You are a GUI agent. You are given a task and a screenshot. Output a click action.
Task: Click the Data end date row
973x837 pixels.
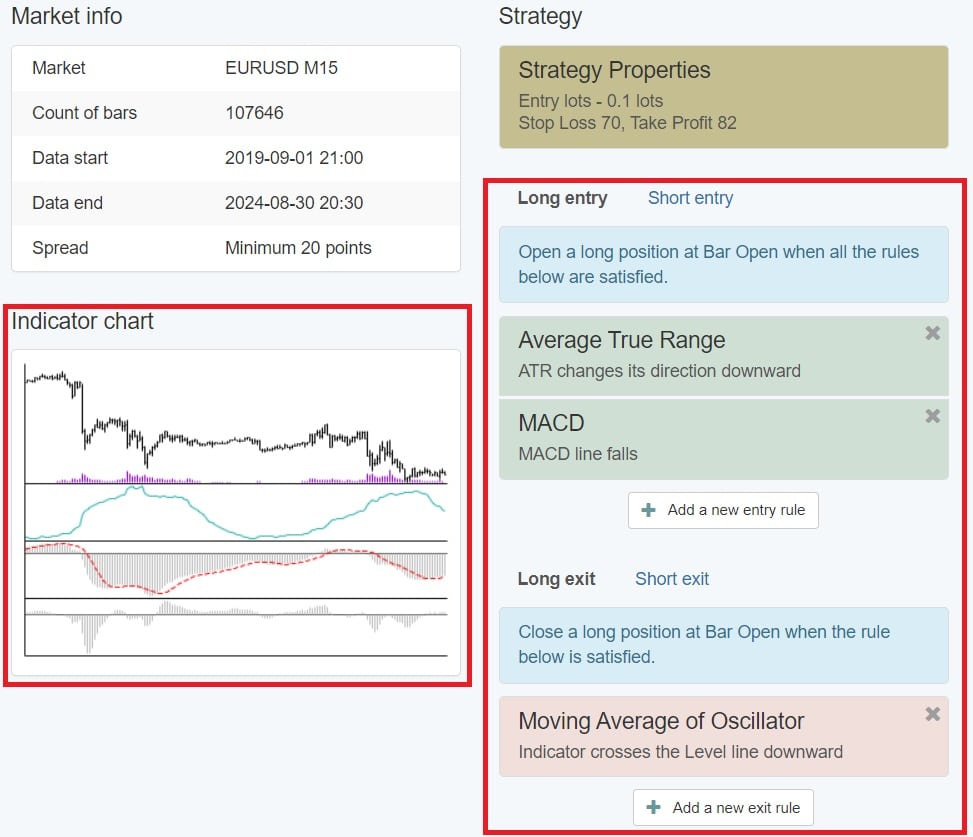[235, 203]
